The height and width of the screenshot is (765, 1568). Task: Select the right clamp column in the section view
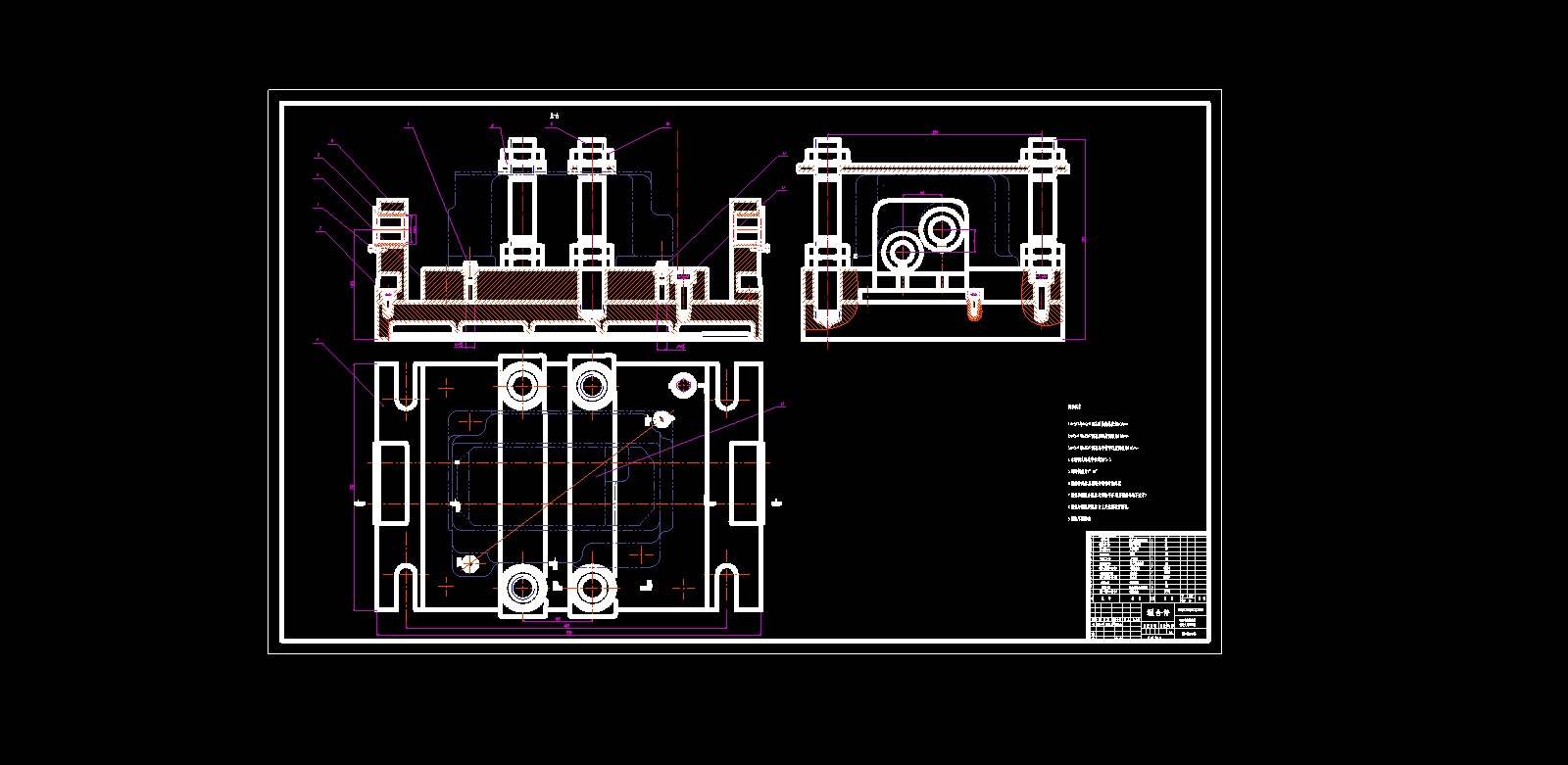[x=591, y=211]
